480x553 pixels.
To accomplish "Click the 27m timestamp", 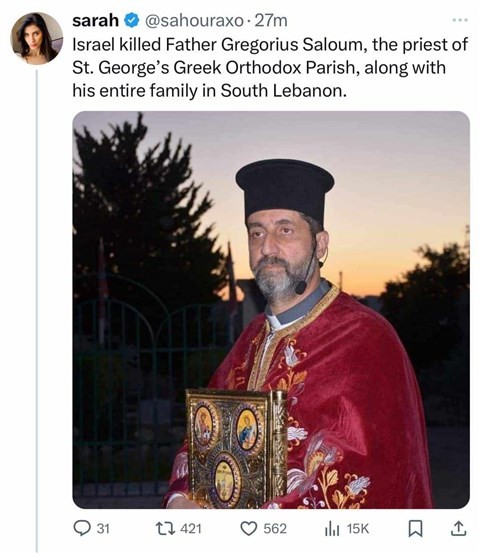I will 271,21.
